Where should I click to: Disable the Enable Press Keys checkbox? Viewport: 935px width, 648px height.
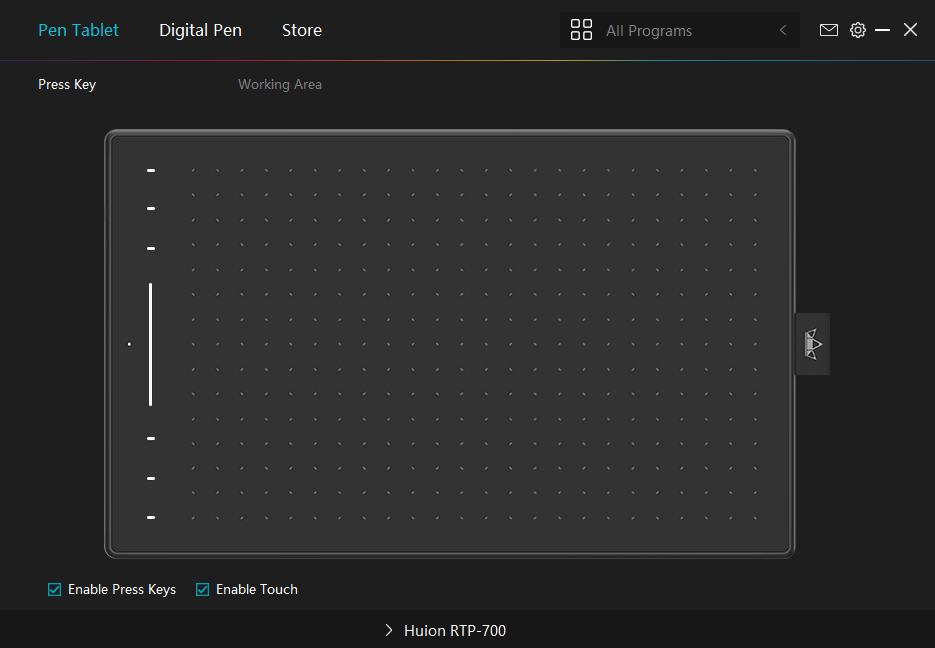pyautogui.click(x=55, y=589)
